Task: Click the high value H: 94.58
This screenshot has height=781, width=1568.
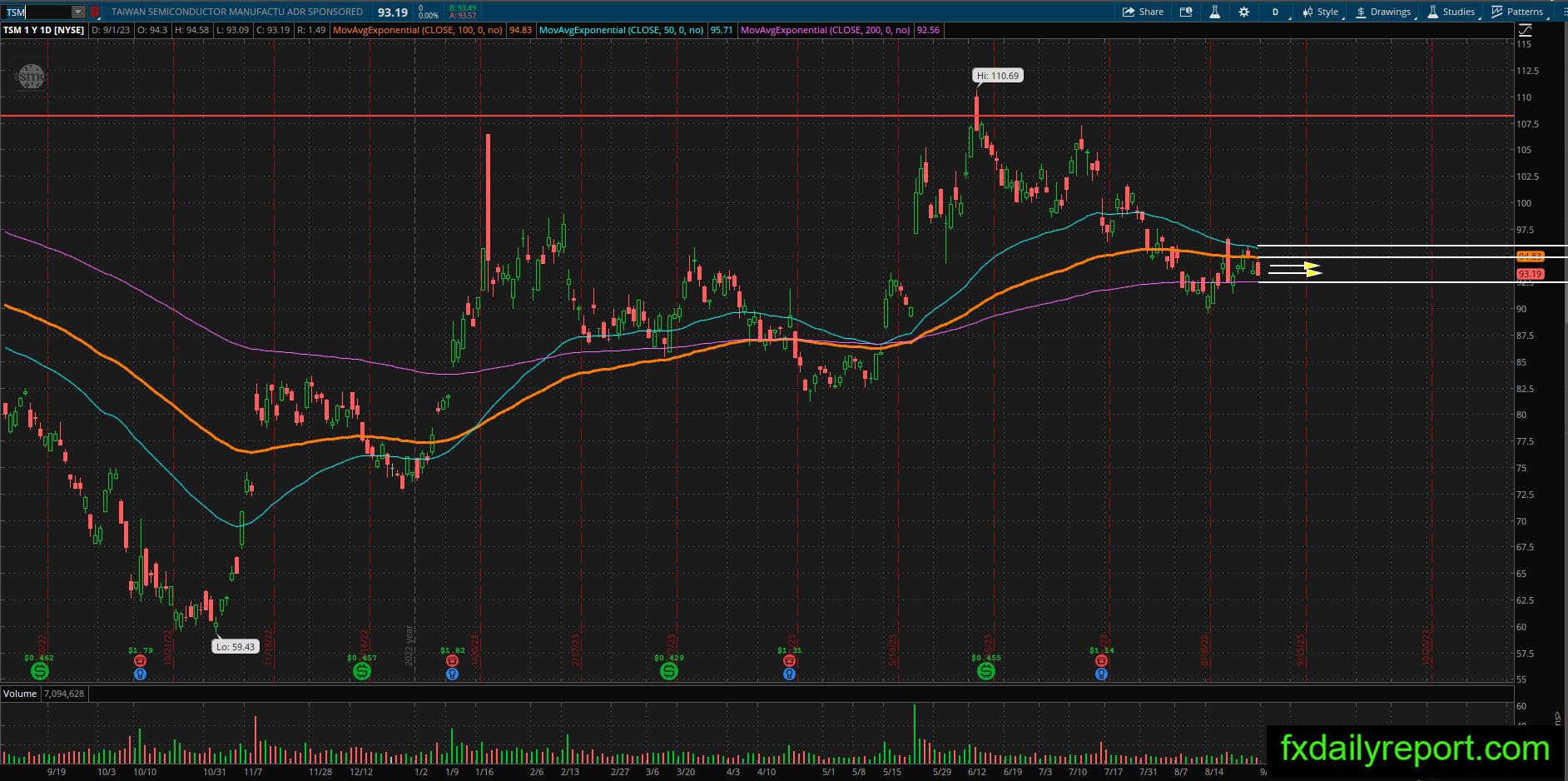Action: pyautogui.click(x=191, y=30)
